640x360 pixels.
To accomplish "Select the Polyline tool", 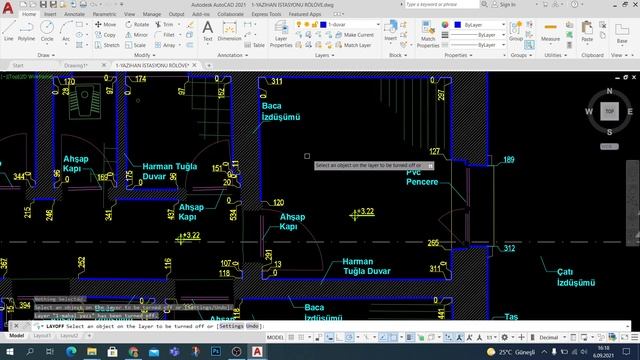I will click(26, 31).
